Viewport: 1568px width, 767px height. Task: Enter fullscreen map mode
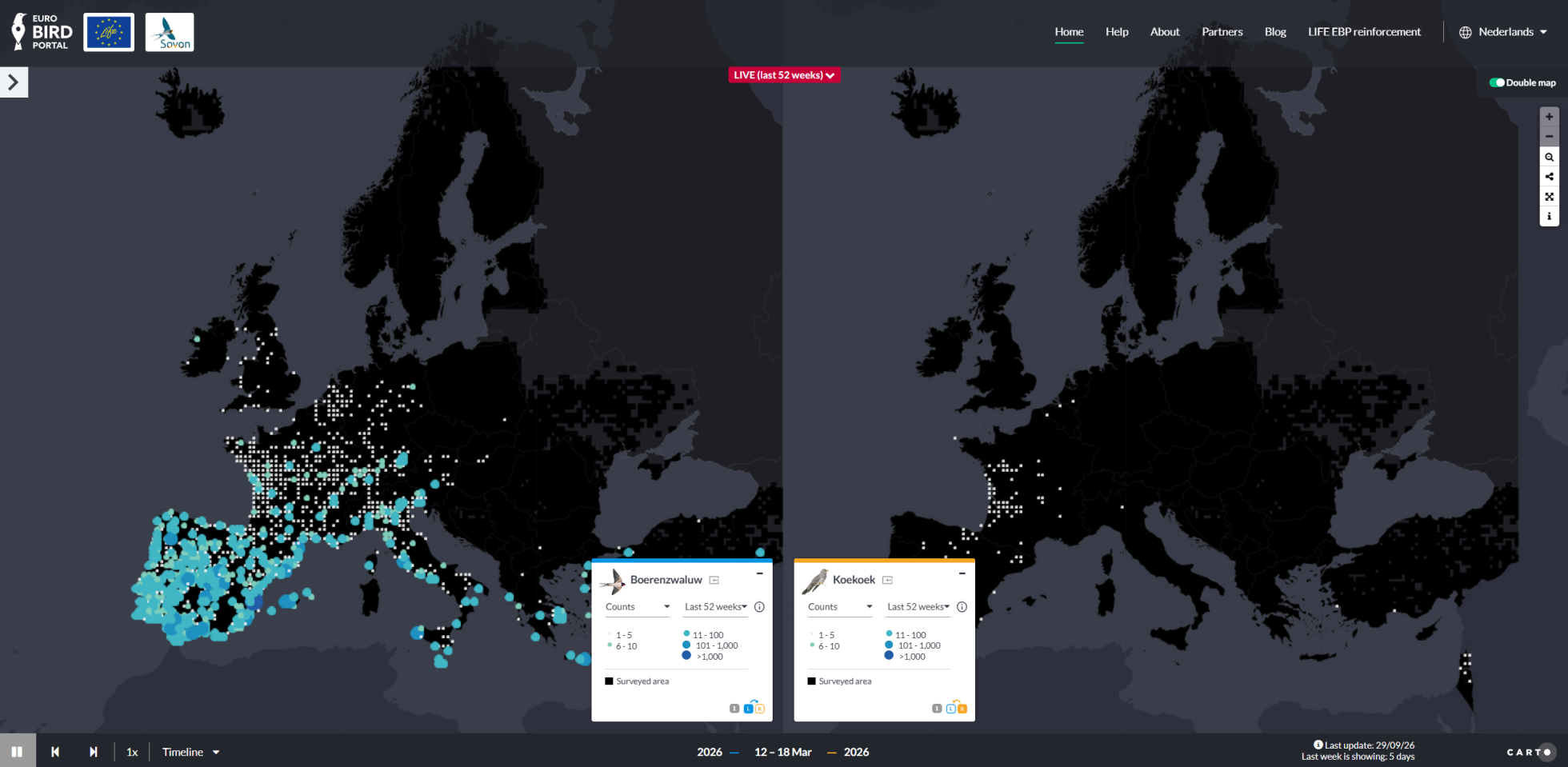pos(1549,197)
